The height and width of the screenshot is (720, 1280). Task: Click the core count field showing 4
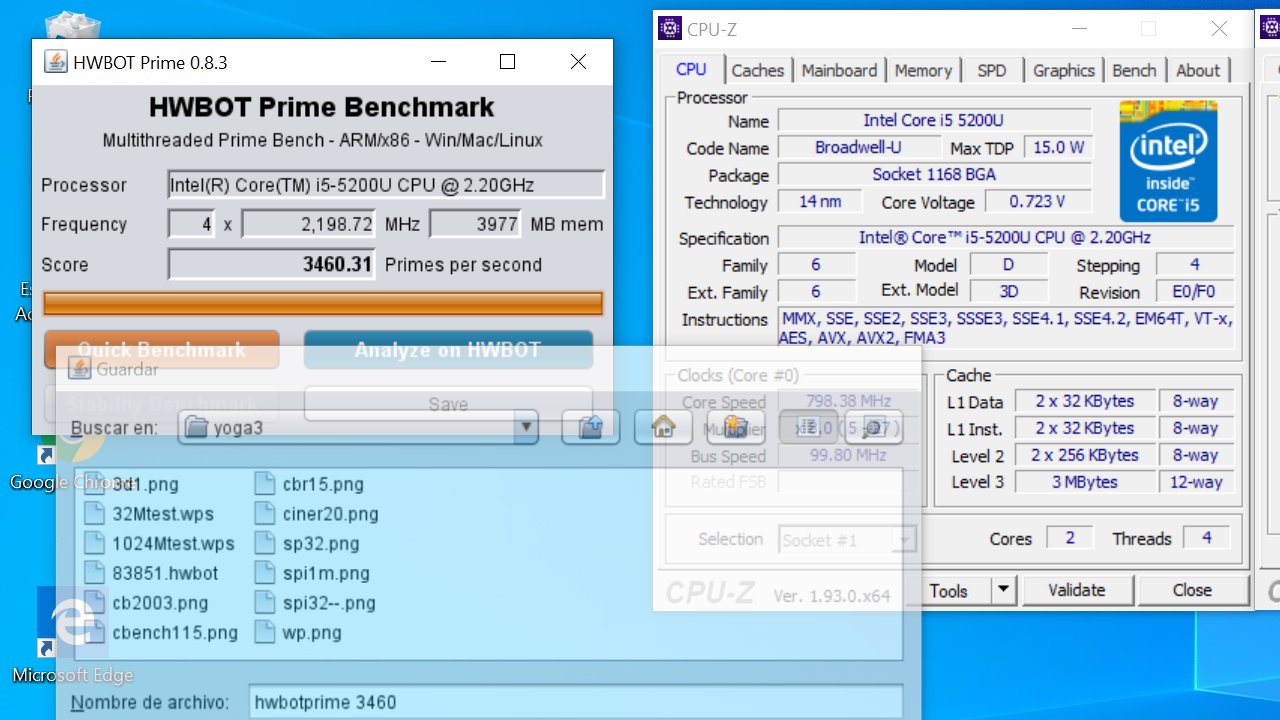pyautogui.click(x=192, y=224)
